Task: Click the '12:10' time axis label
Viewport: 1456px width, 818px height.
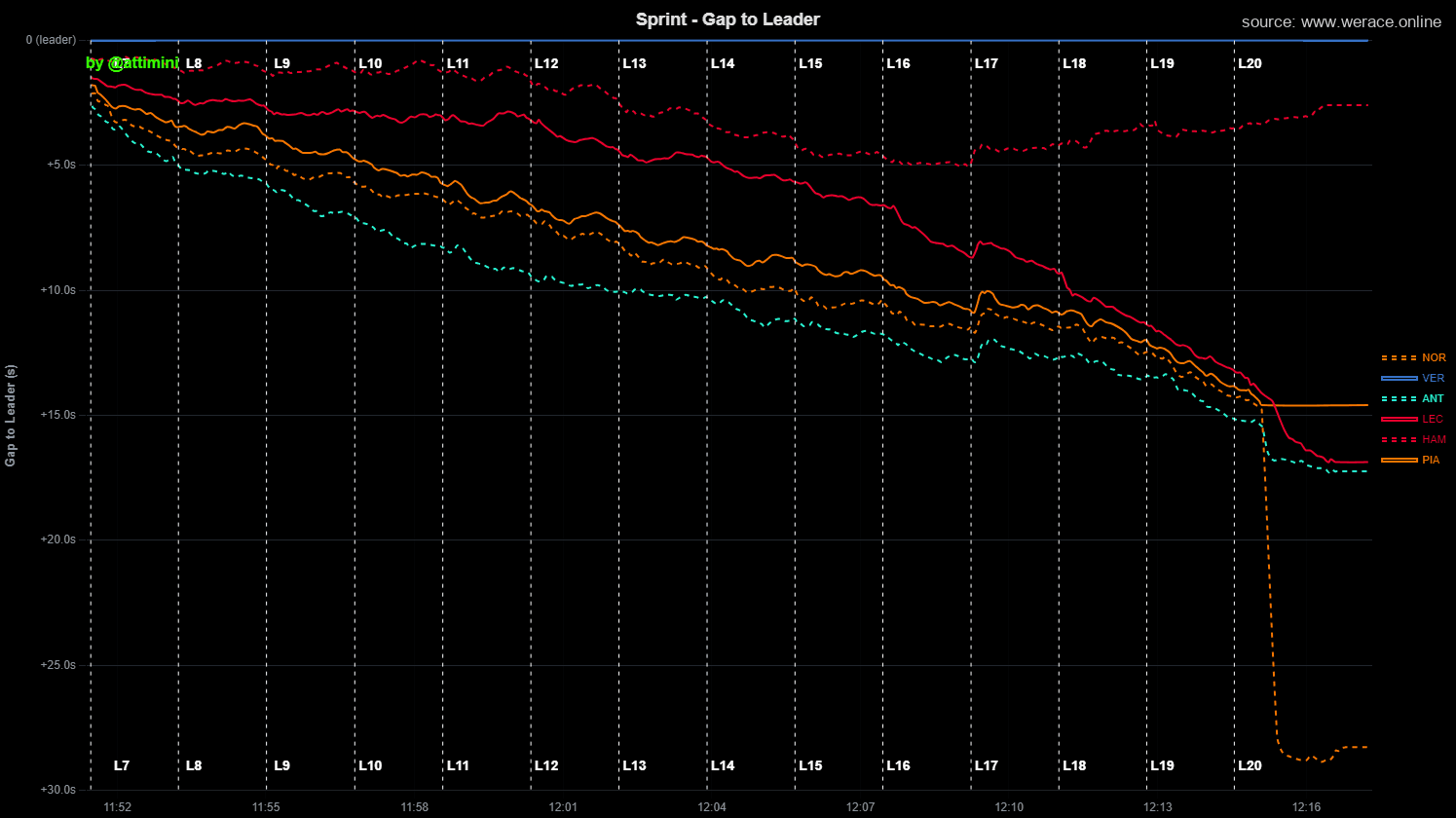Action: [1010, 807]
